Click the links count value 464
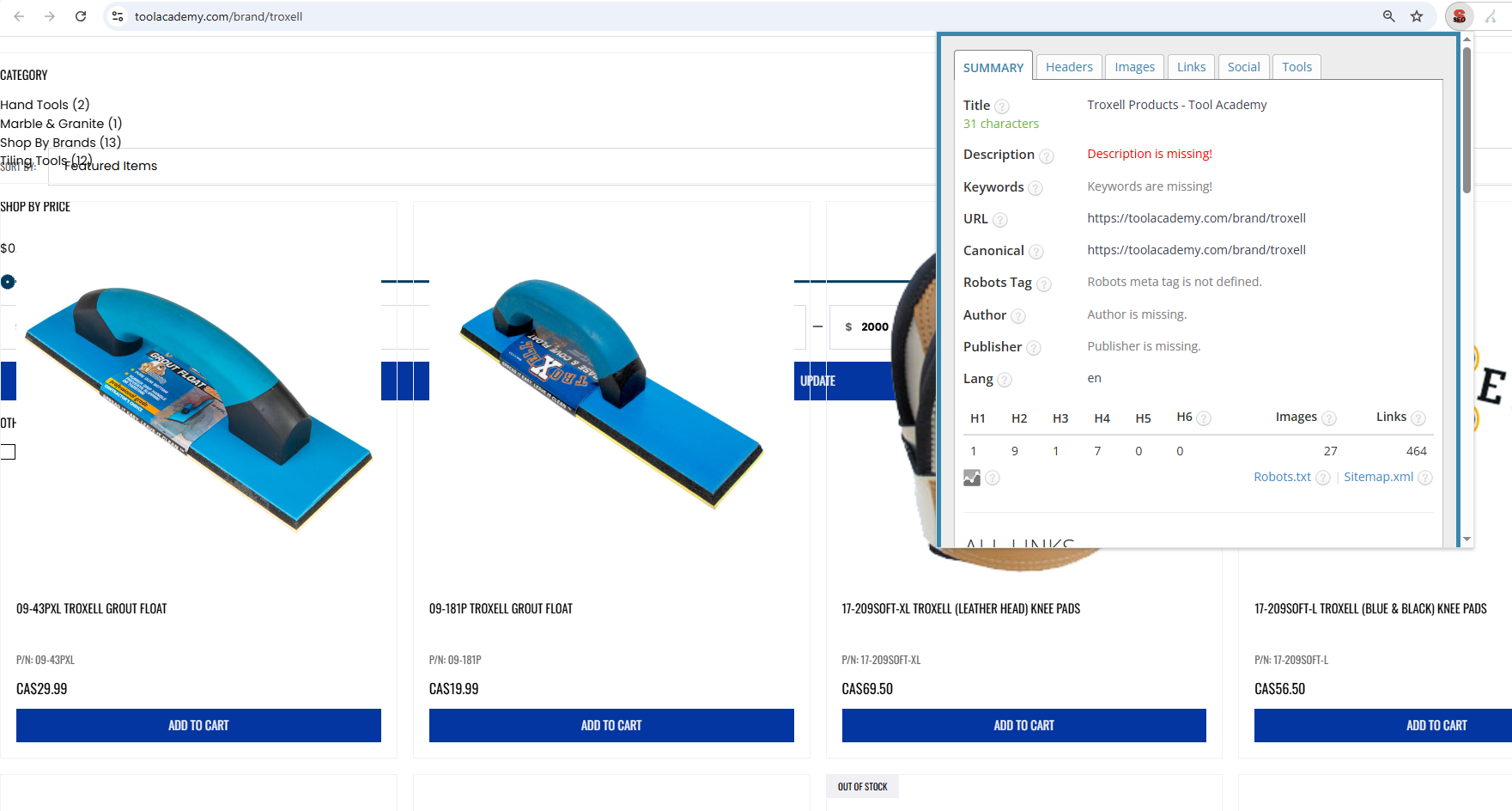The image size is (1512, 811). [x=1416, y=451]
